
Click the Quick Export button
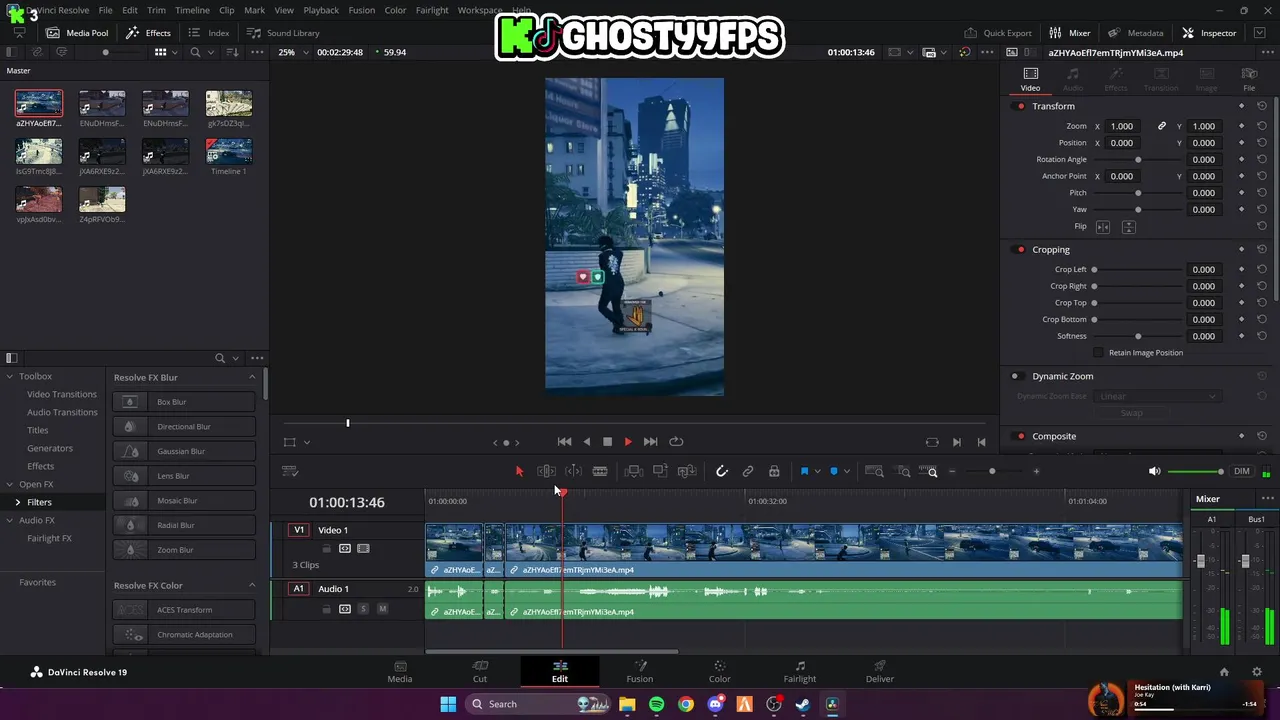click(997, 33)
